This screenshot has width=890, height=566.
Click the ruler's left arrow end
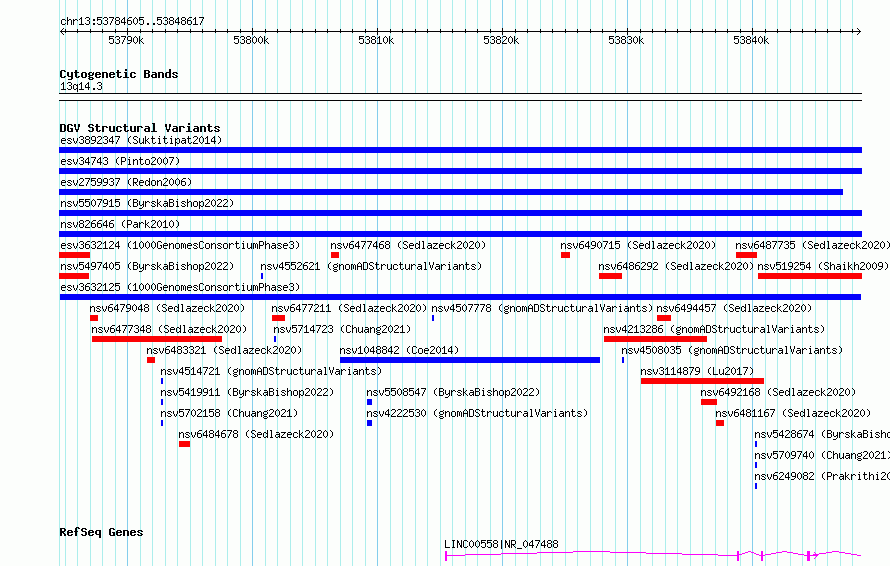coord(62,31)
